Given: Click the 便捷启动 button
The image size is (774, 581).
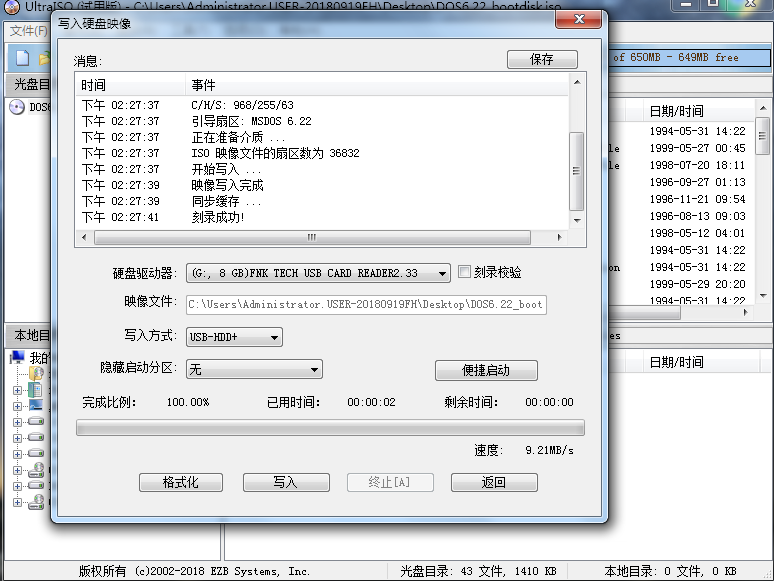Looking at the screenshot, I should [485, 370].
